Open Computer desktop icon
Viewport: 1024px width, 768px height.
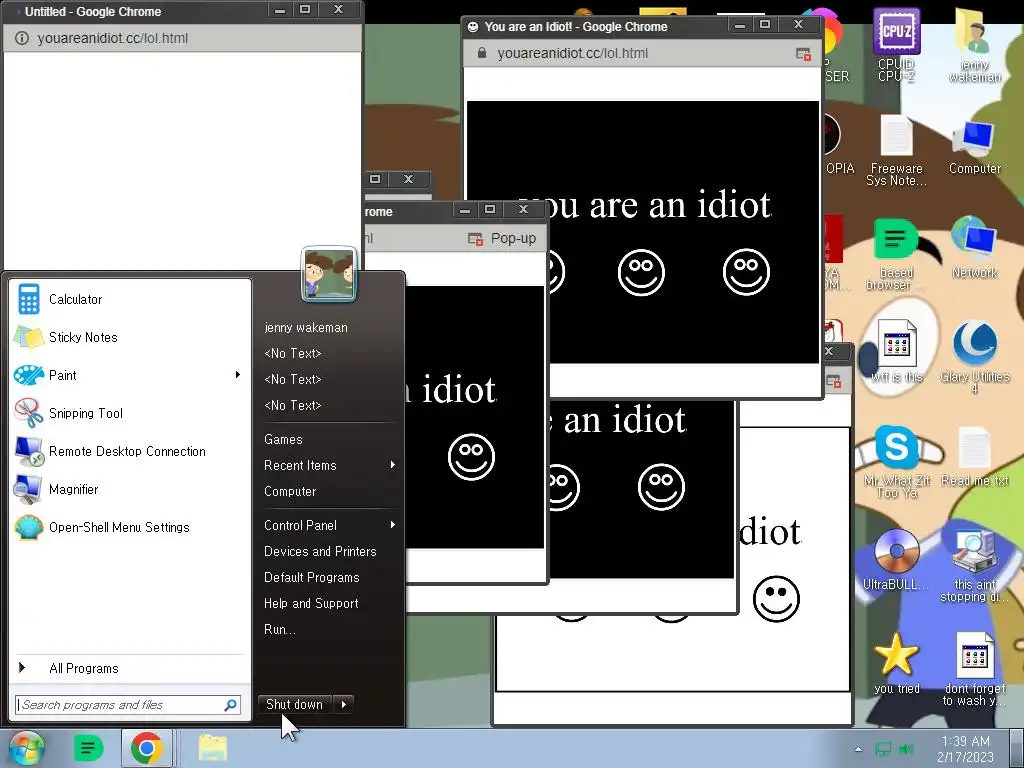pos(975,147)
